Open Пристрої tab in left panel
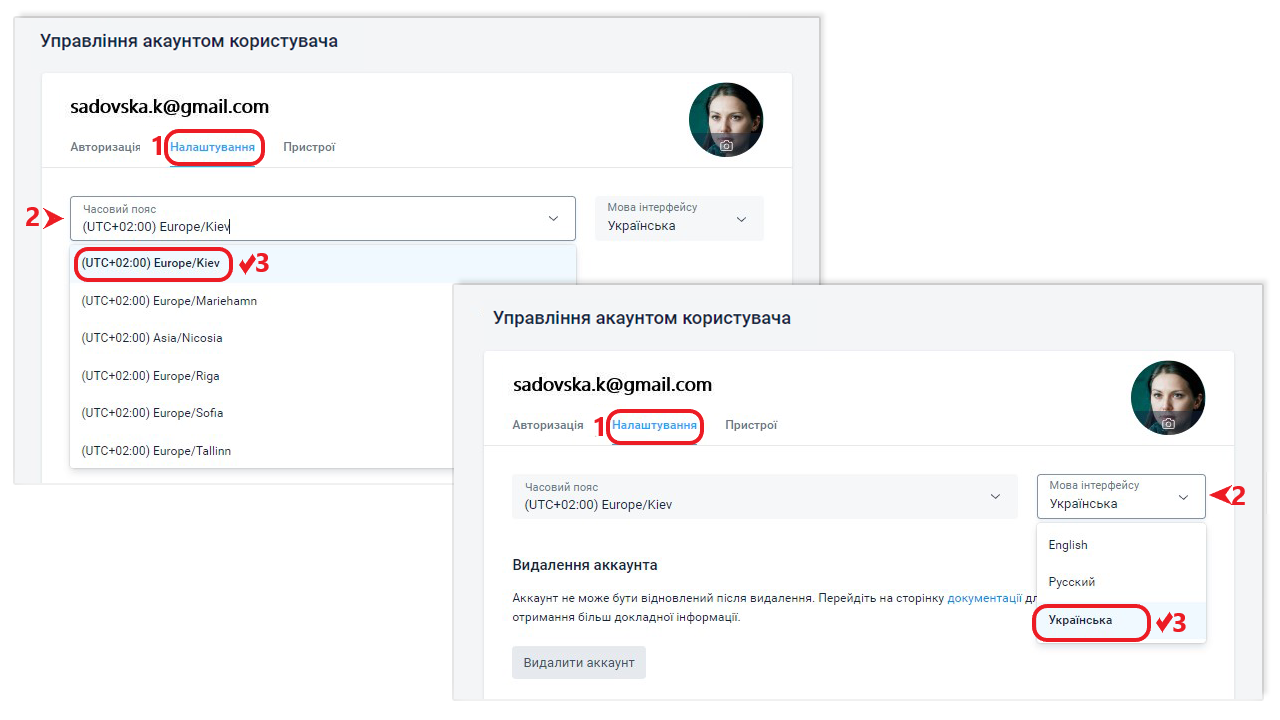The height and width of the screenshot is (720, 1280). (309, 147)
